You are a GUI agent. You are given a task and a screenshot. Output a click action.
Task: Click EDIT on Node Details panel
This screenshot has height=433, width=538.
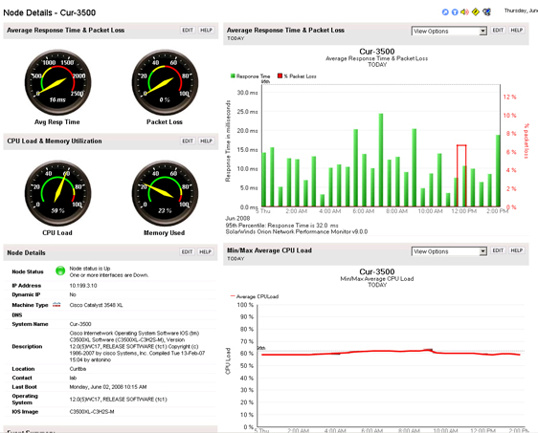click(x=187, y=252)
